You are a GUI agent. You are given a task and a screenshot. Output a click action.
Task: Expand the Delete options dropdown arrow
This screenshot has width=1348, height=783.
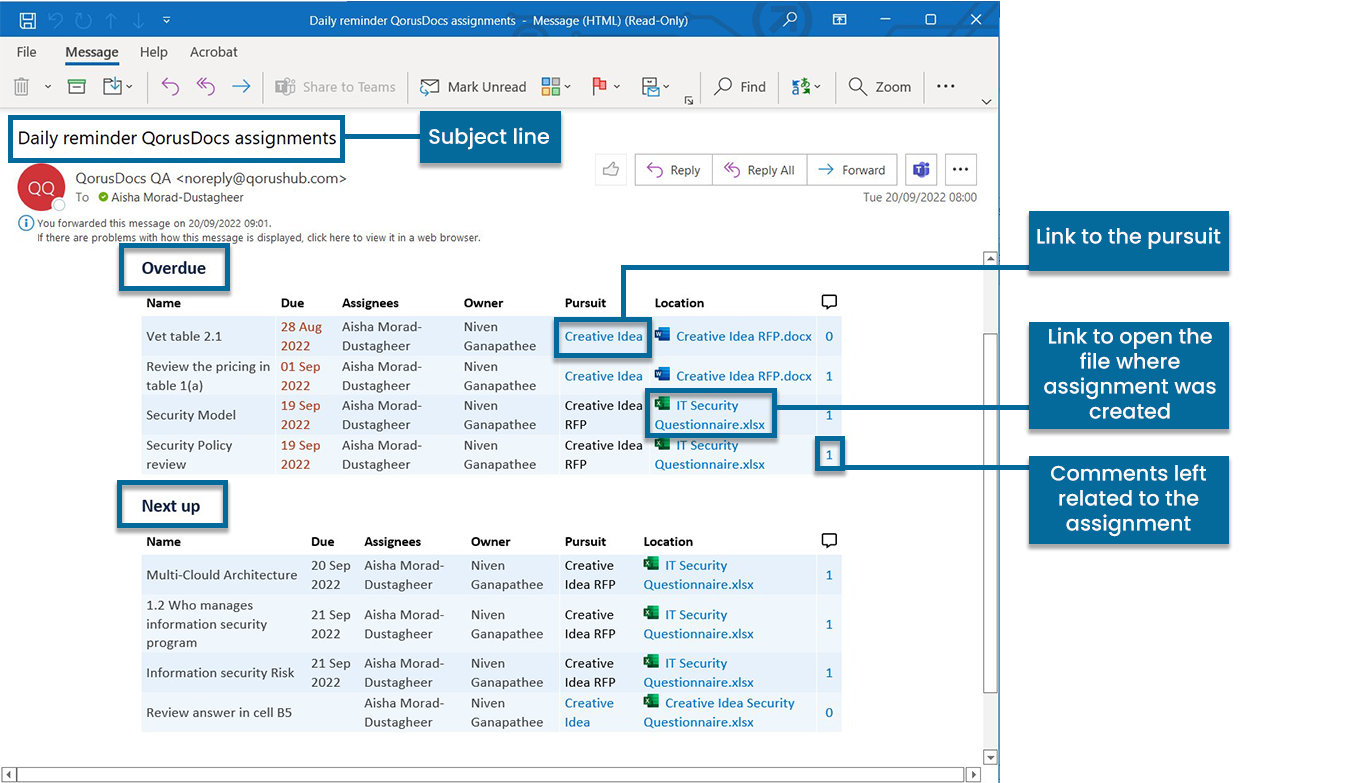coord(48,87)
